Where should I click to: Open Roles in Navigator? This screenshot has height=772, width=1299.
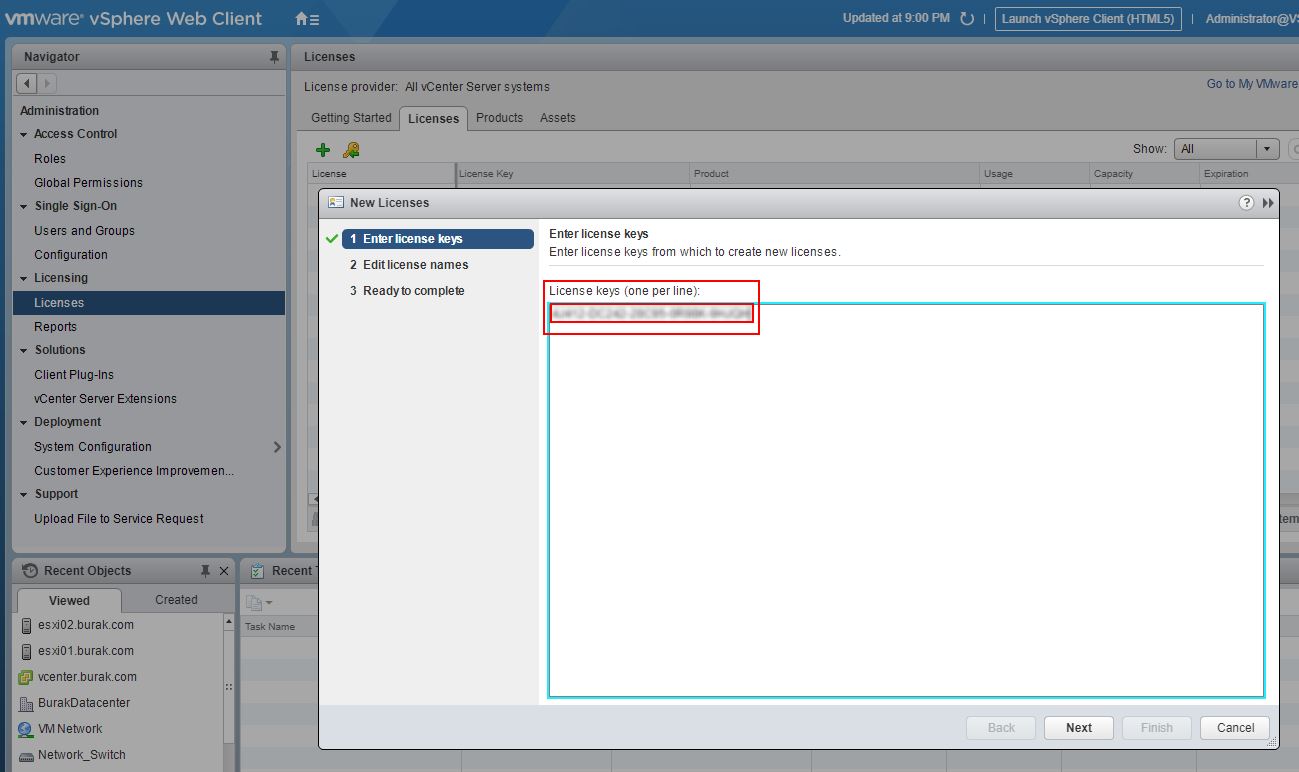click(50, 159)
